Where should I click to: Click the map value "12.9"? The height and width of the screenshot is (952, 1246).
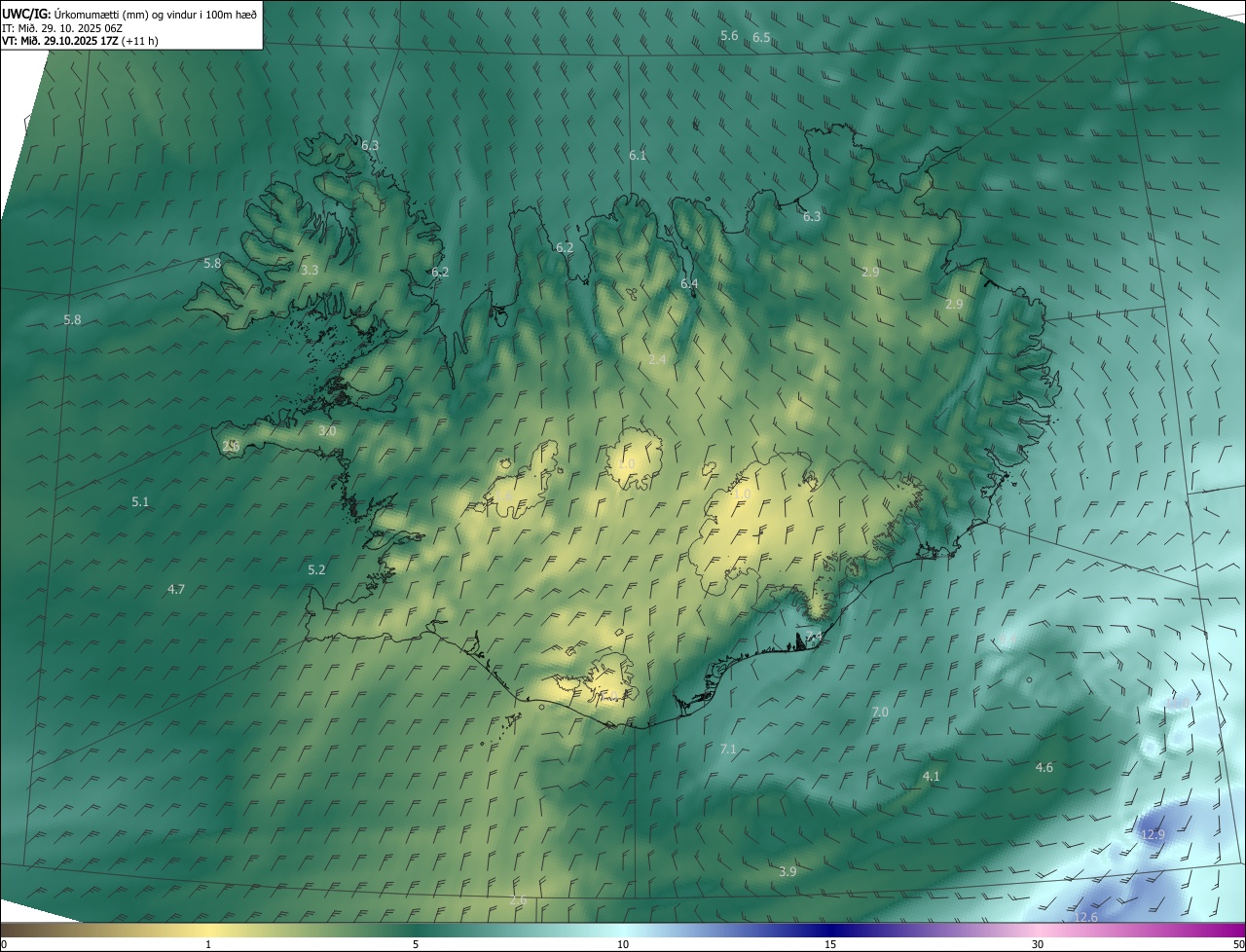(x=1153, y=834)
